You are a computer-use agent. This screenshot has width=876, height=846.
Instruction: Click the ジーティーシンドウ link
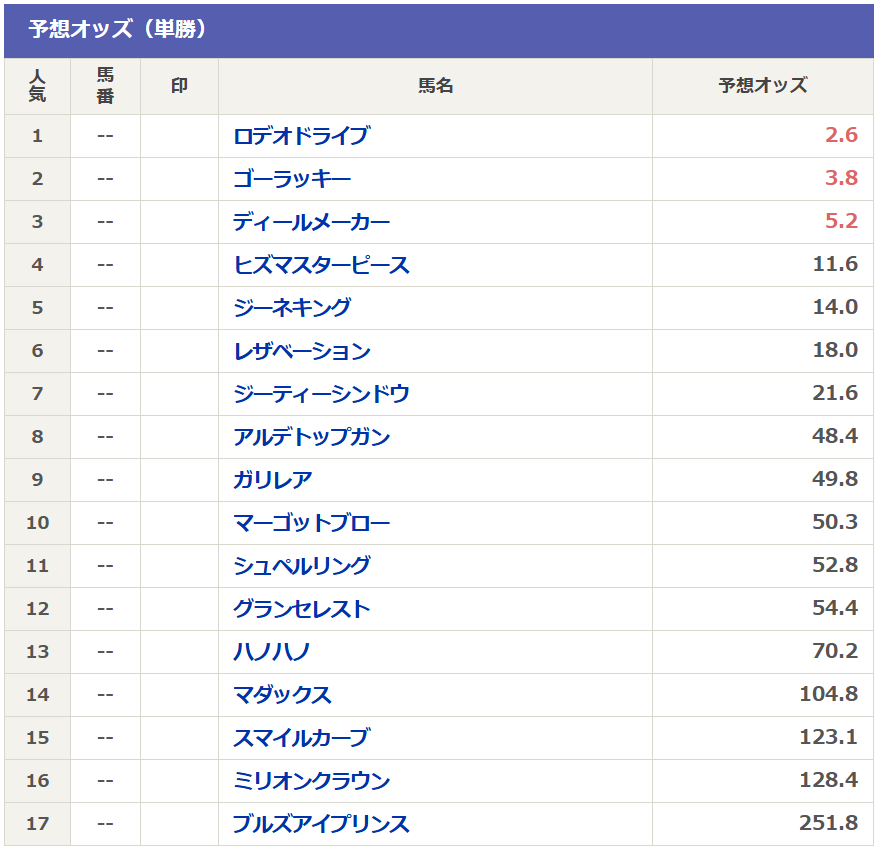point(321,394)
